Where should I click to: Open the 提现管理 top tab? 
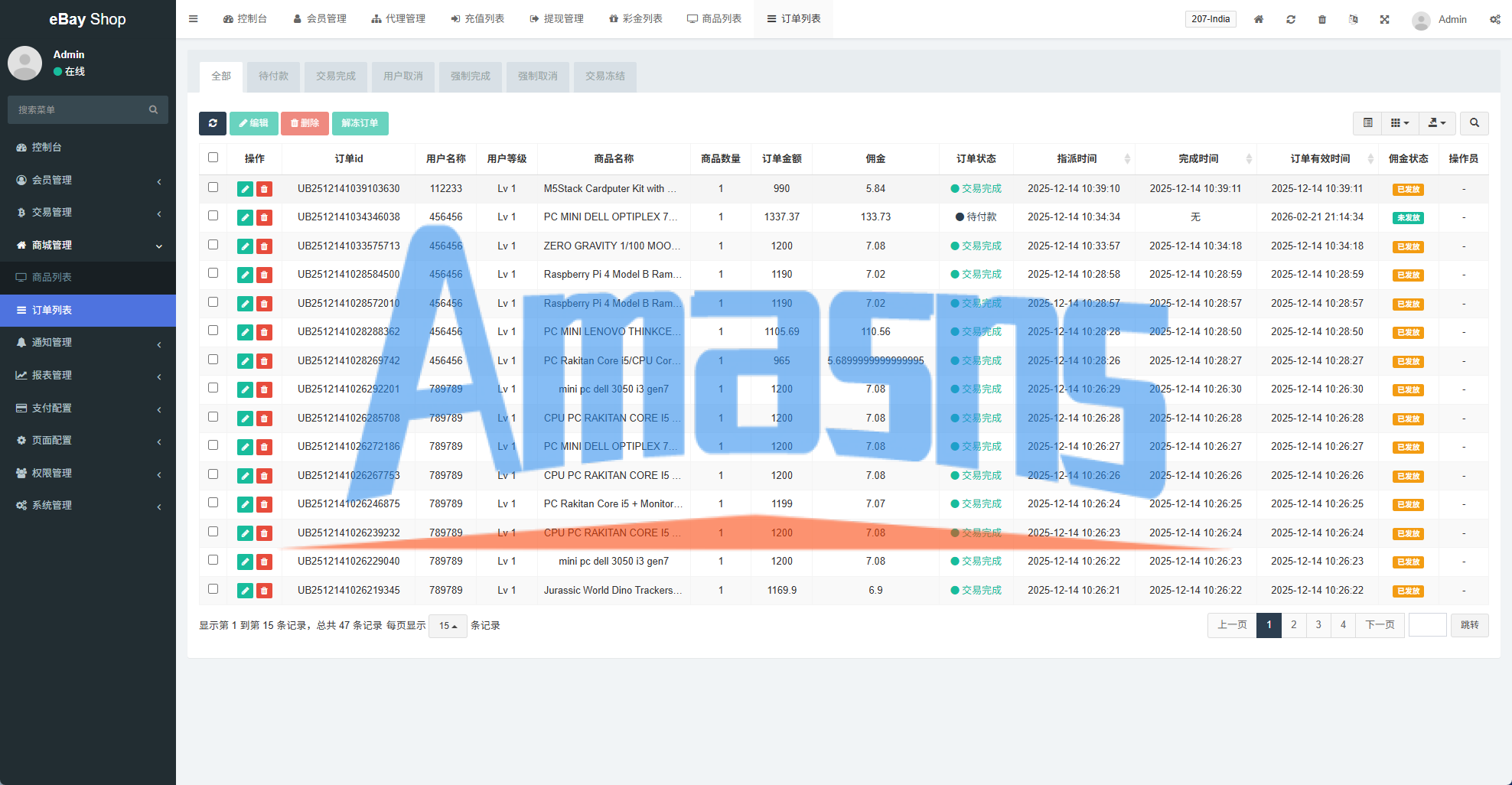coord(557,19)
